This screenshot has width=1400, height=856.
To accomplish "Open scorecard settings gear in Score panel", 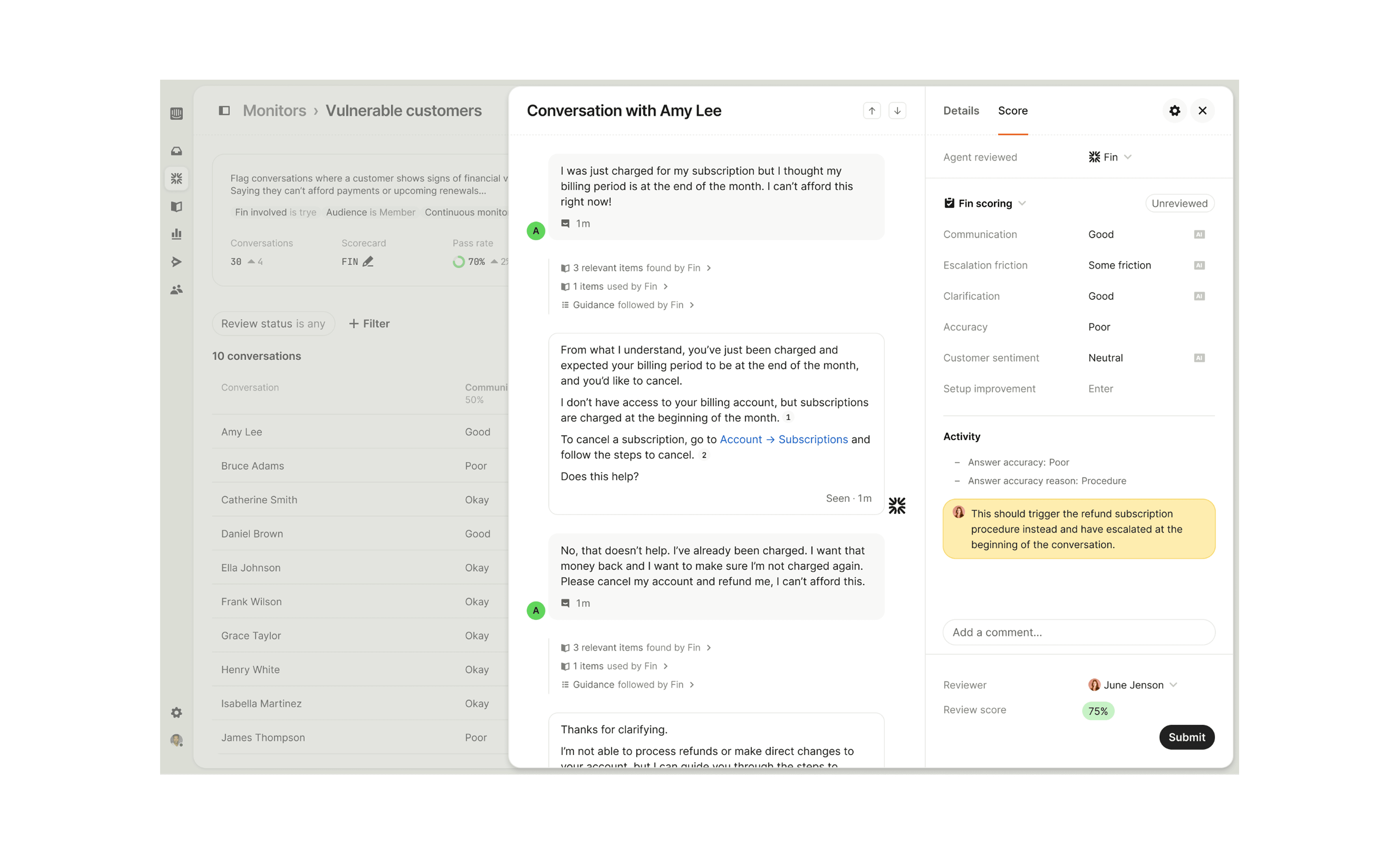I will (1174, 111).
